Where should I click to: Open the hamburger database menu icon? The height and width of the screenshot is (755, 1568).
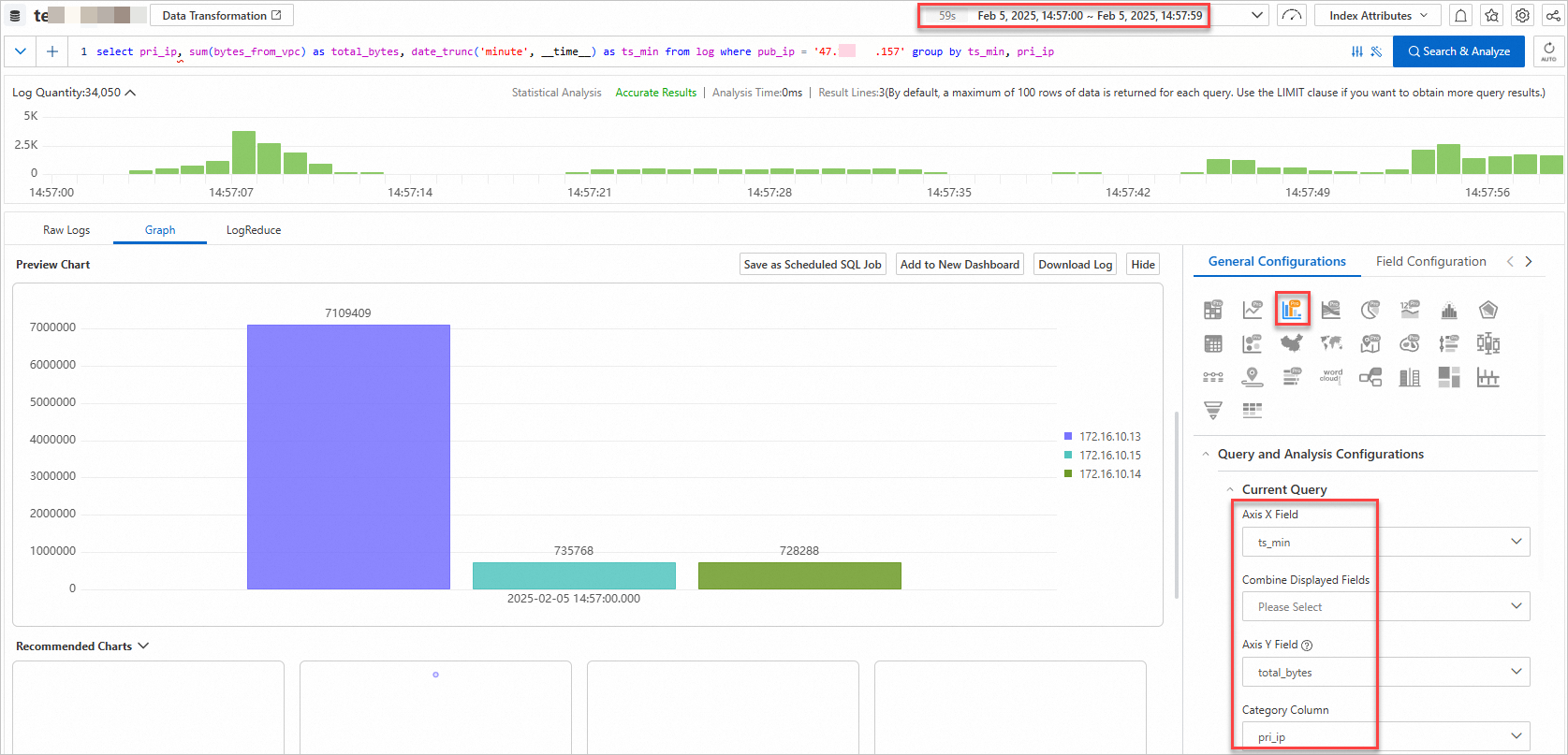tap(15, 16)
